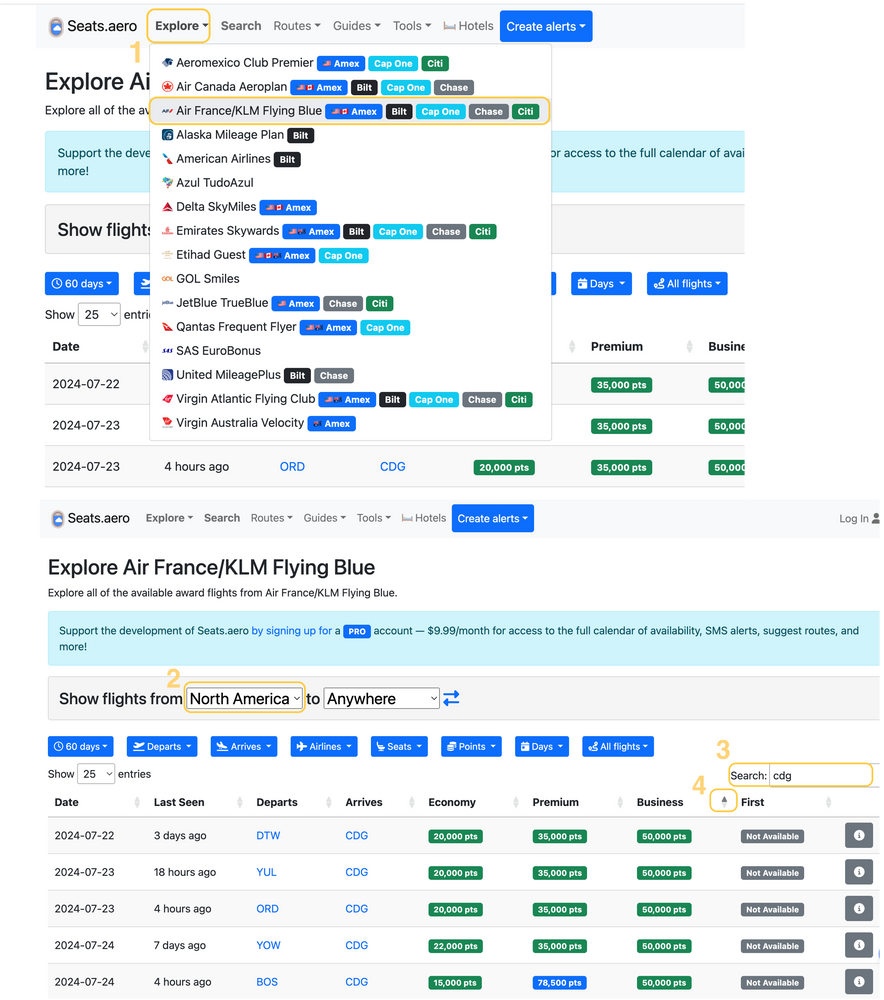Click the Emirates Skywards logo icon
The image size is (884, 1000).
[x=167, y=231]
